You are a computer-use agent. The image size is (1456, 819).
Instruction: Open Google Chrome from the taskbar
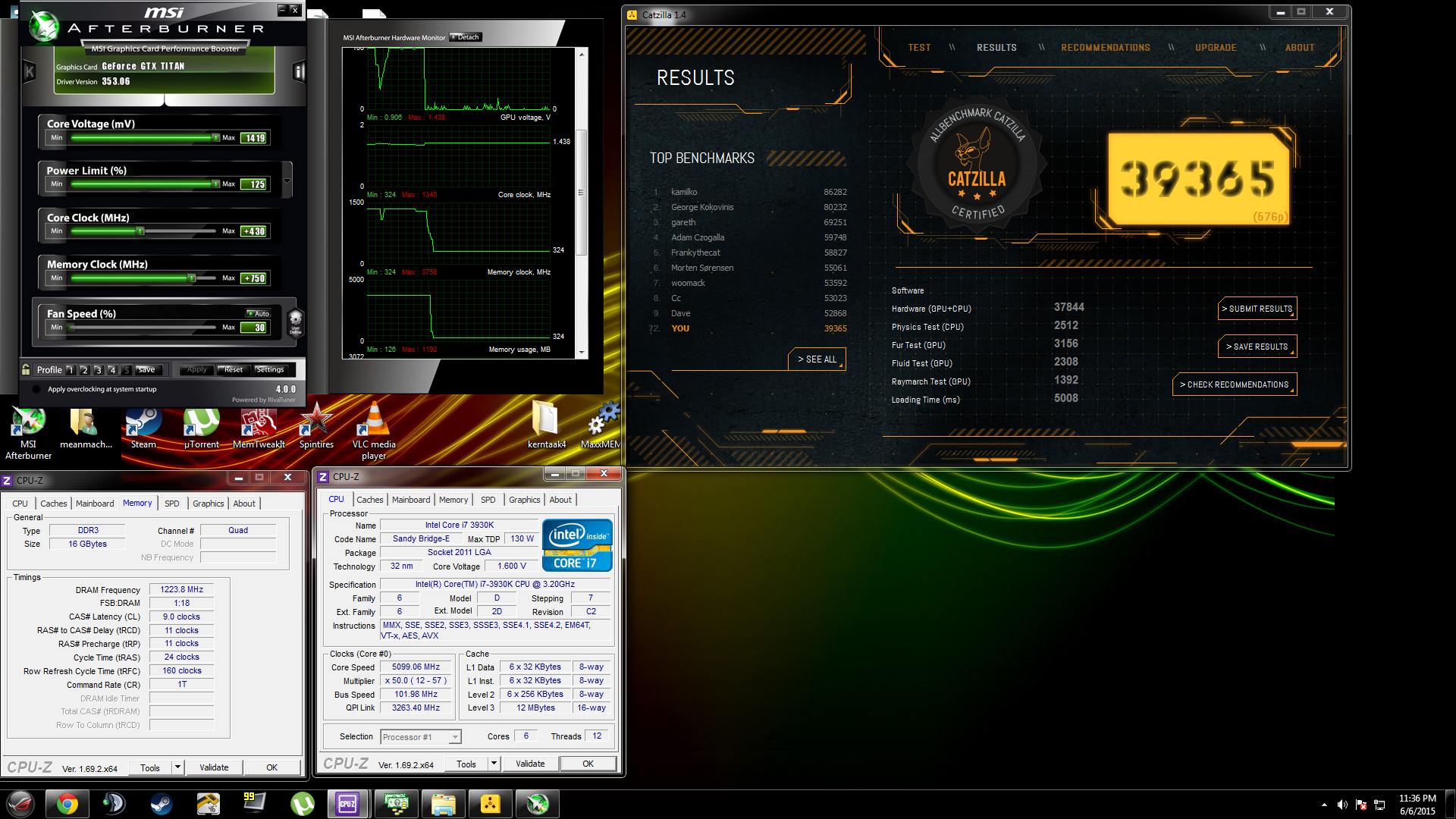click(67, 804)
